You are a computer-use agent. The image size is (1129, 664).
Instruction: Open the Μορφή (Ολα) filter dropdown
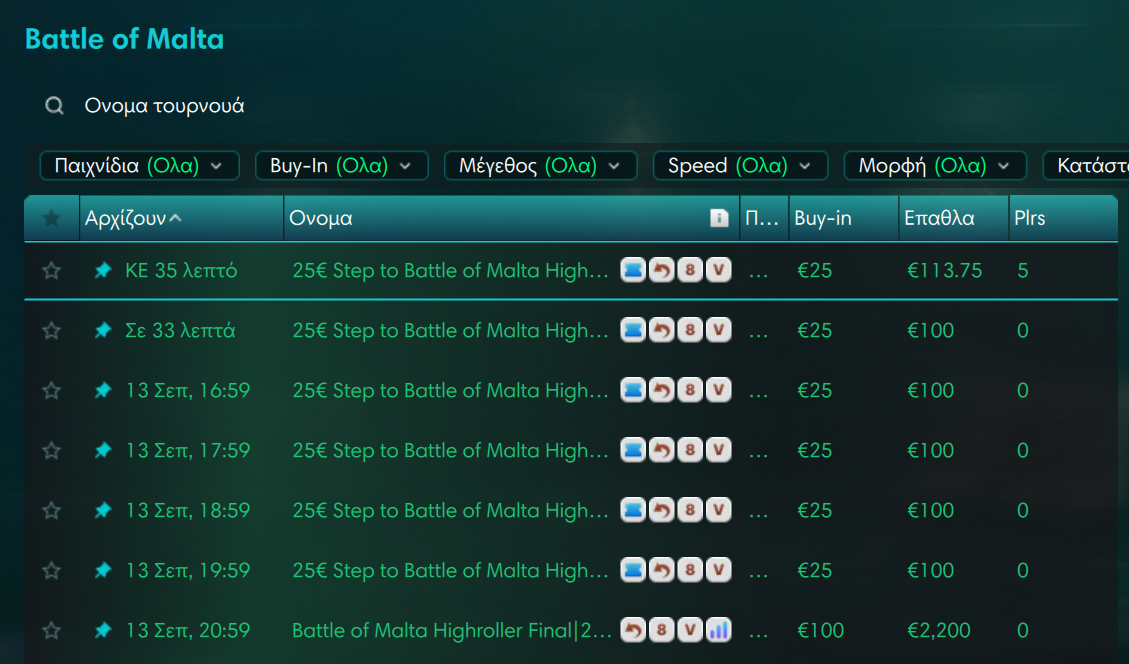935,166
